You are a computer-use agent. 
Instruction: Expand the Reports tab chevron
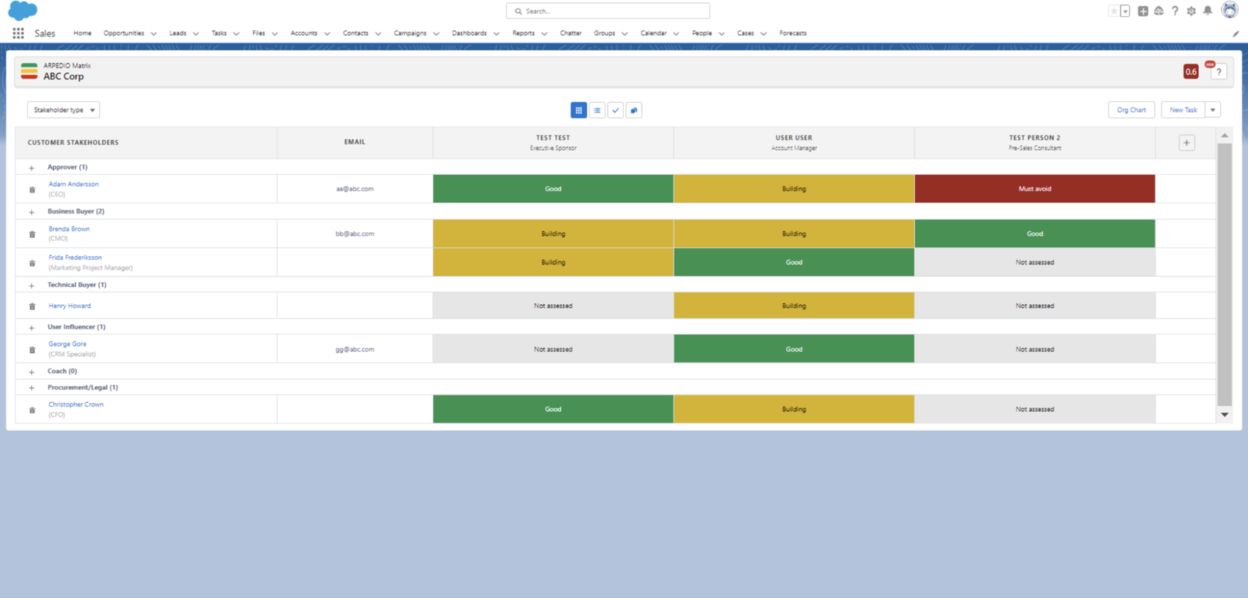(x=544, y=33)
